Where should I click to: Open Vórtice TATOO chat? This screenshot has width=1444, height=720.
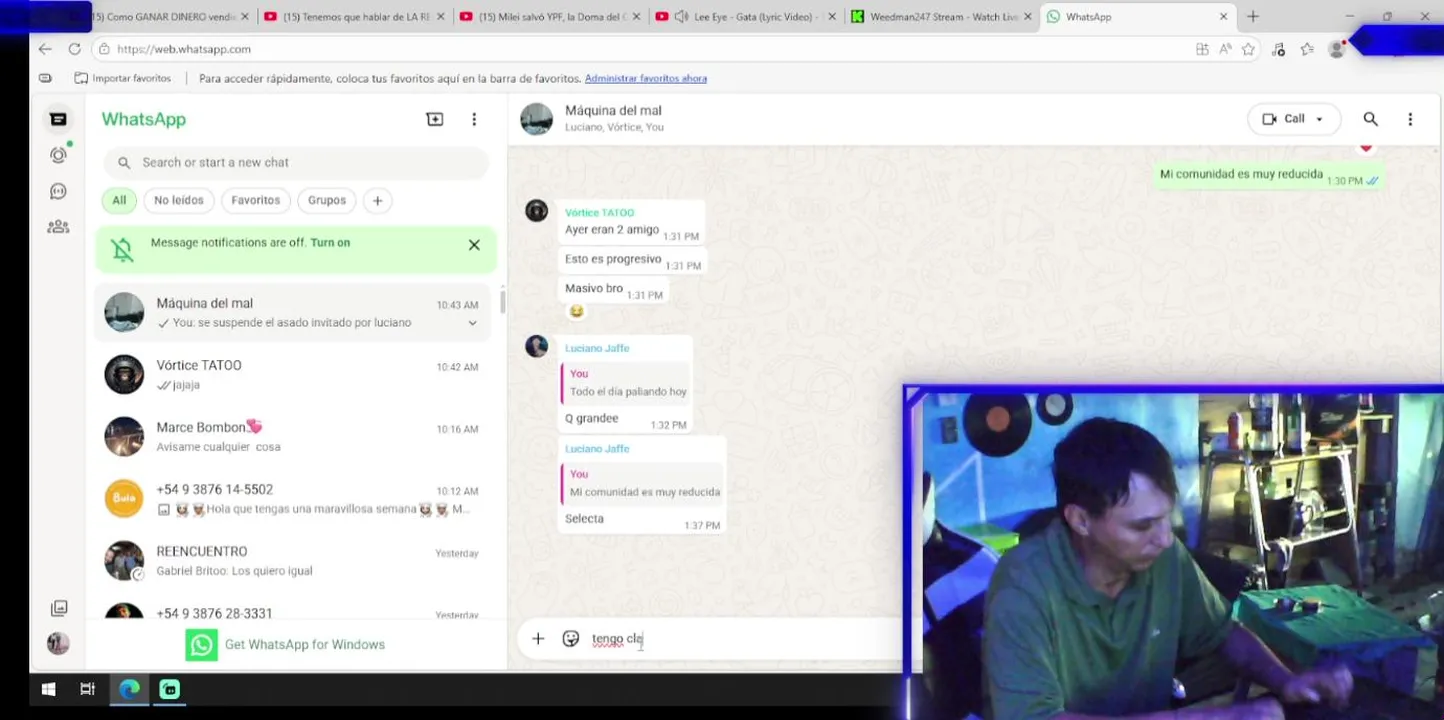tap(293, 374)
